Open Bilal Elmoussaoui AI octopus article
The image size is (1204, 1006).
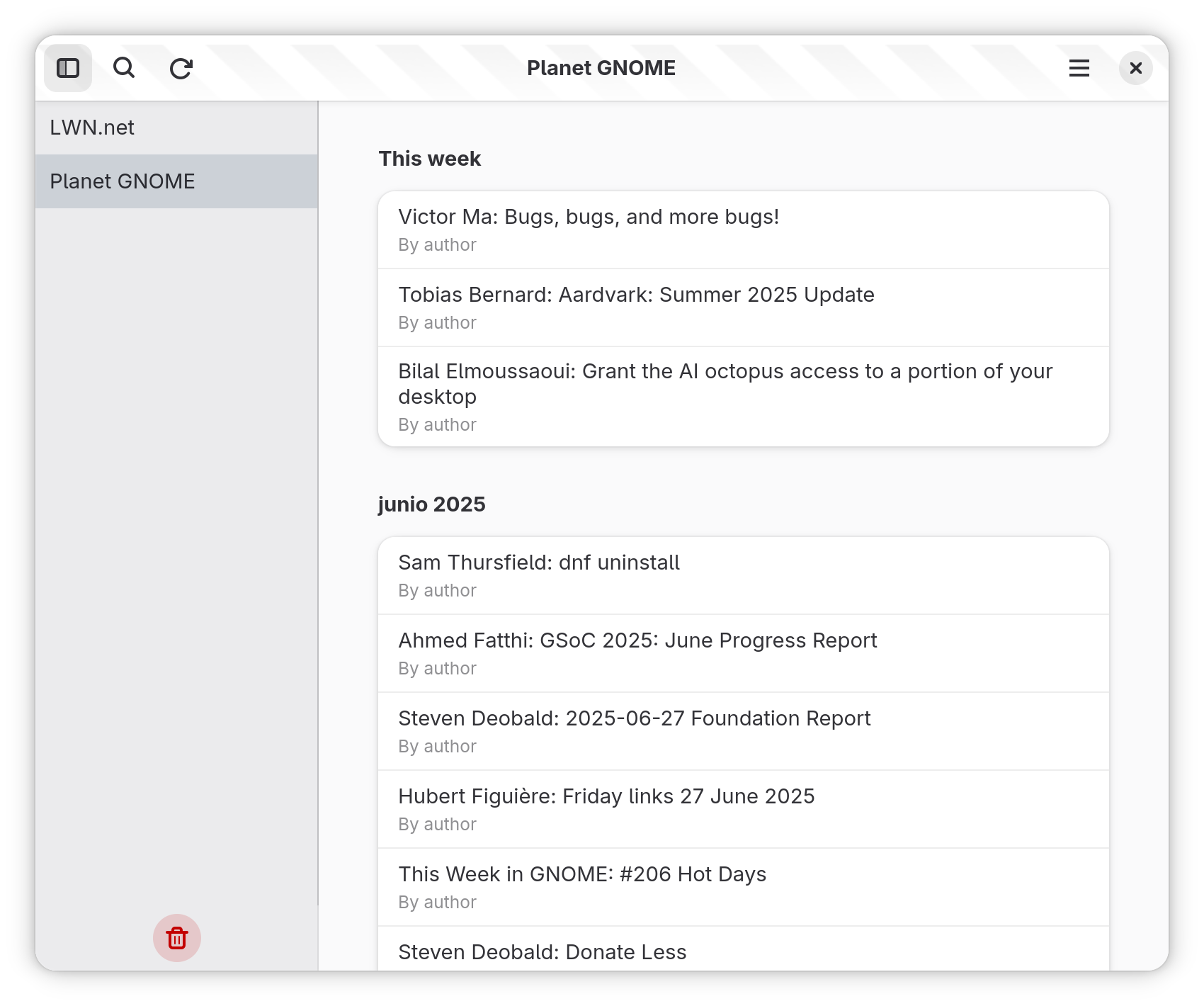tap(744, 397)
